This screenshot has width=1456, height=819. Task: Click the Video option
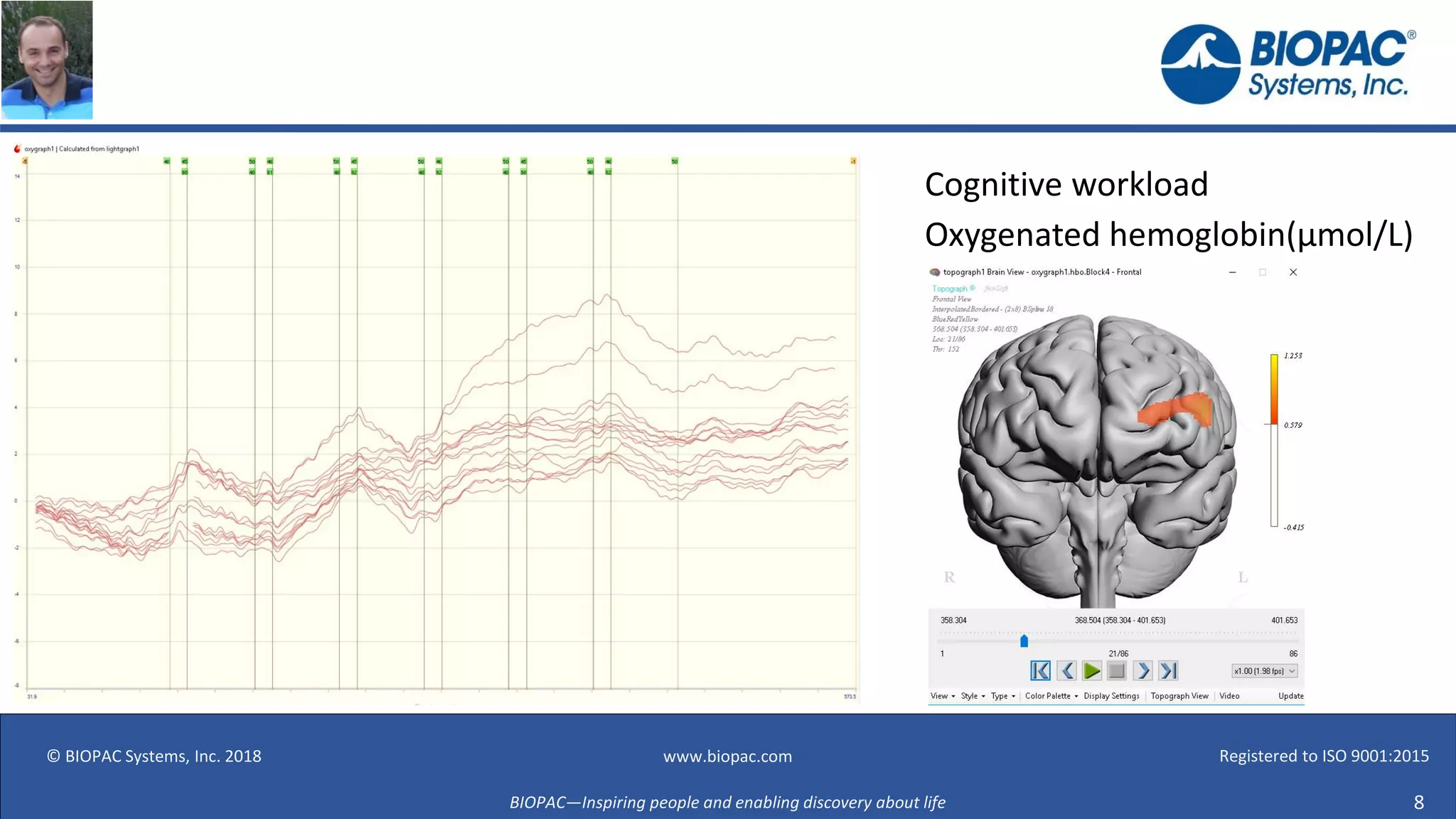(x=1229, y=696)
